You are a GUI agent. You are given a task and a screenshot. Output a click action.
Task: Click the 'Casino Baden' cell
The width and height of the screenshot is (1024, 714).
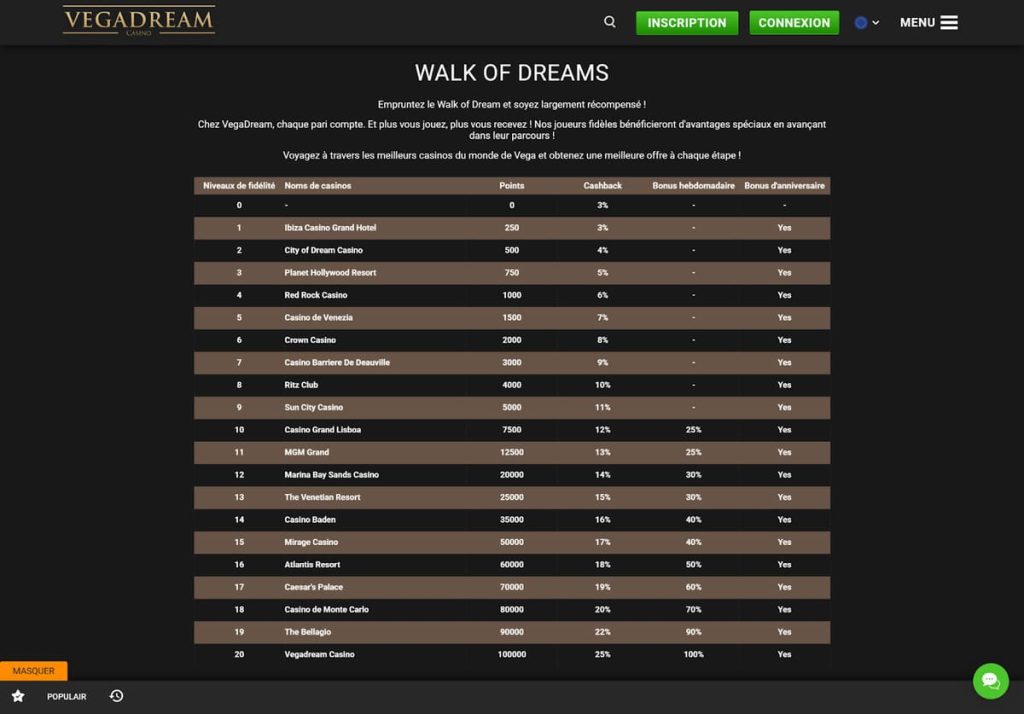click(x=310, y=520)
